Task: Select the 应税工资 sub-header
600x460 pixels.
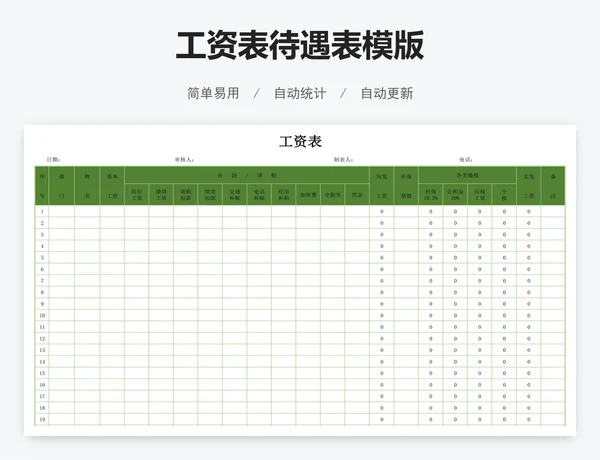Action: click(479, 194)
